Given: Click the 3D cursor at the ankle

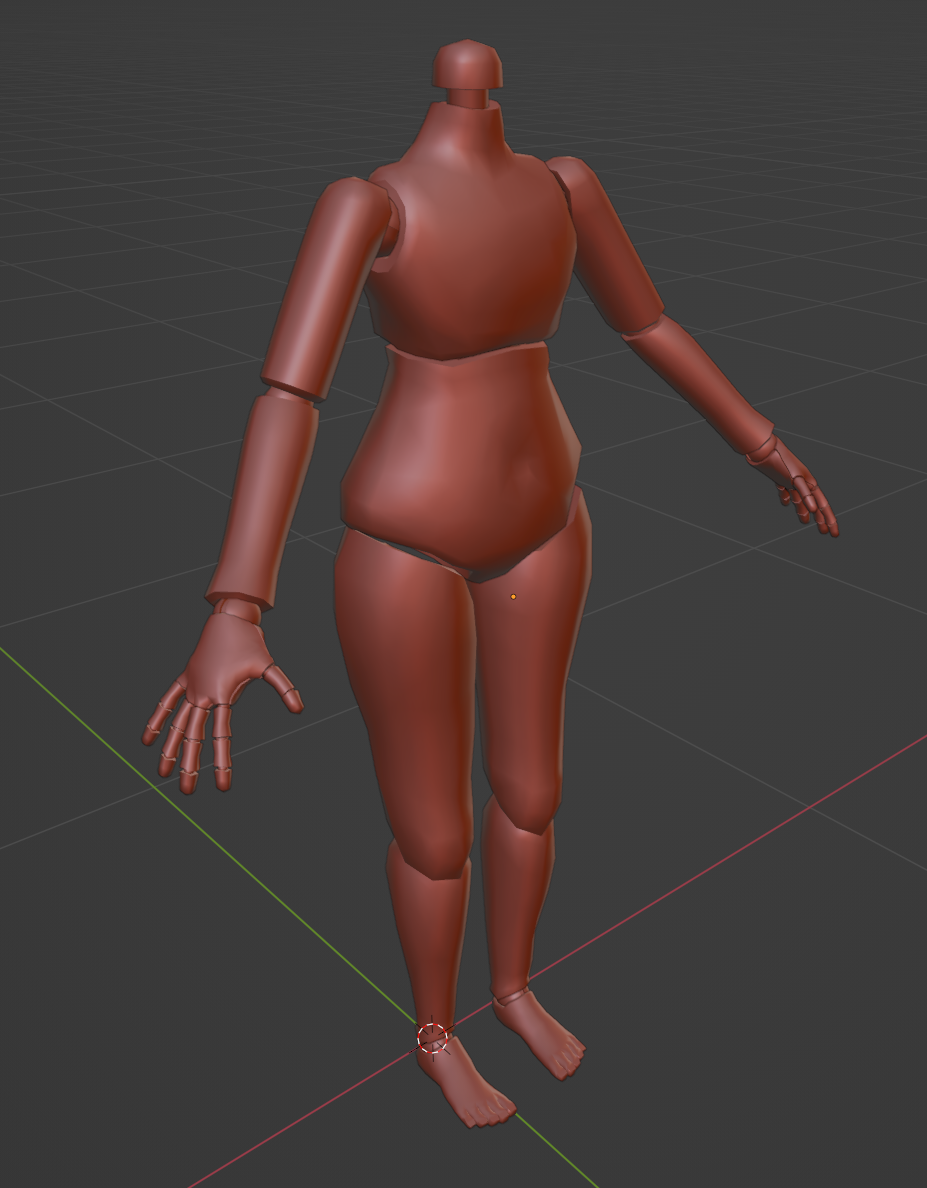Looking at the screenshot, I should point(432,1038).
